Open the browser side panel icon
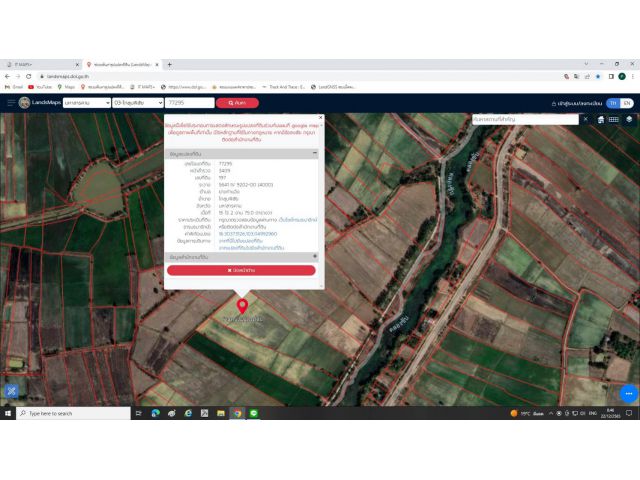 pyautogui.click(x=611, y=76)
